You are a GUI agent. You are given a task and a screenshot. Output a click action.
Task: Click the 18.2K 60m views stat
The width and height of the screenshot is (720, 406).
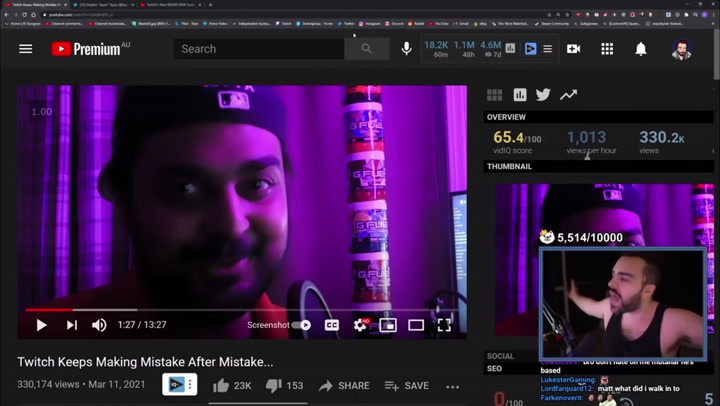click(436, 49)
